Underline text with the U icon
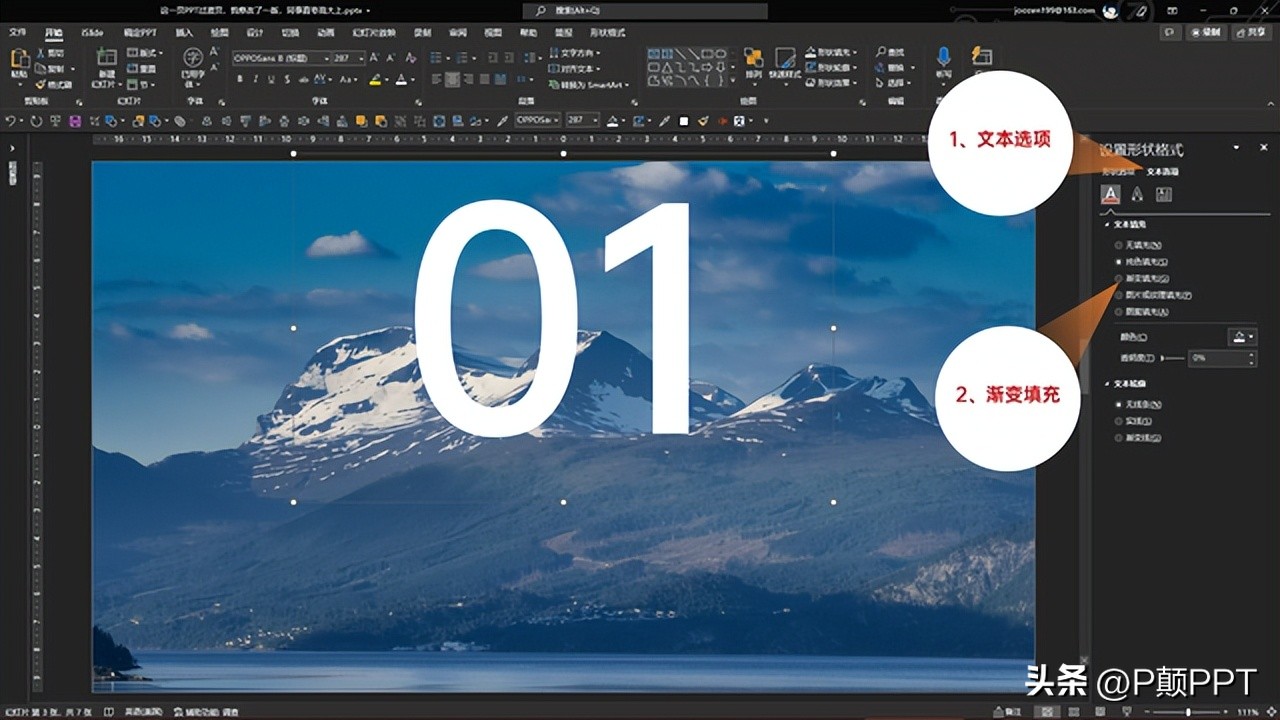The image size is (1280, 720). point(270,79)
